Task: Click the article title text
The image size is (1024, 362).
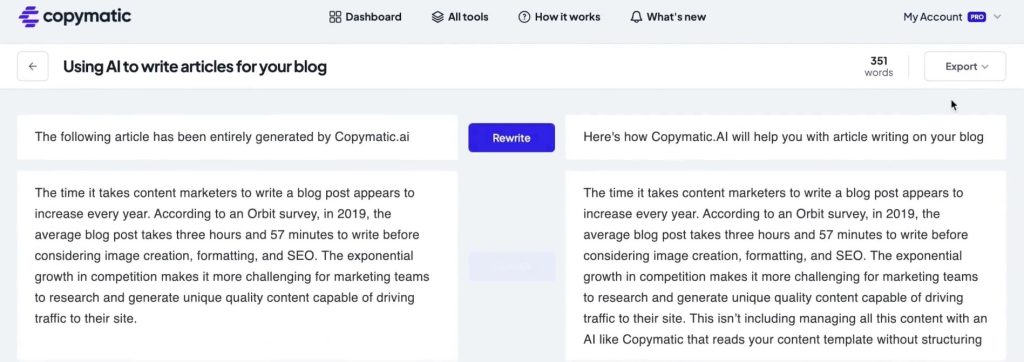Action: tap(195, 67)
